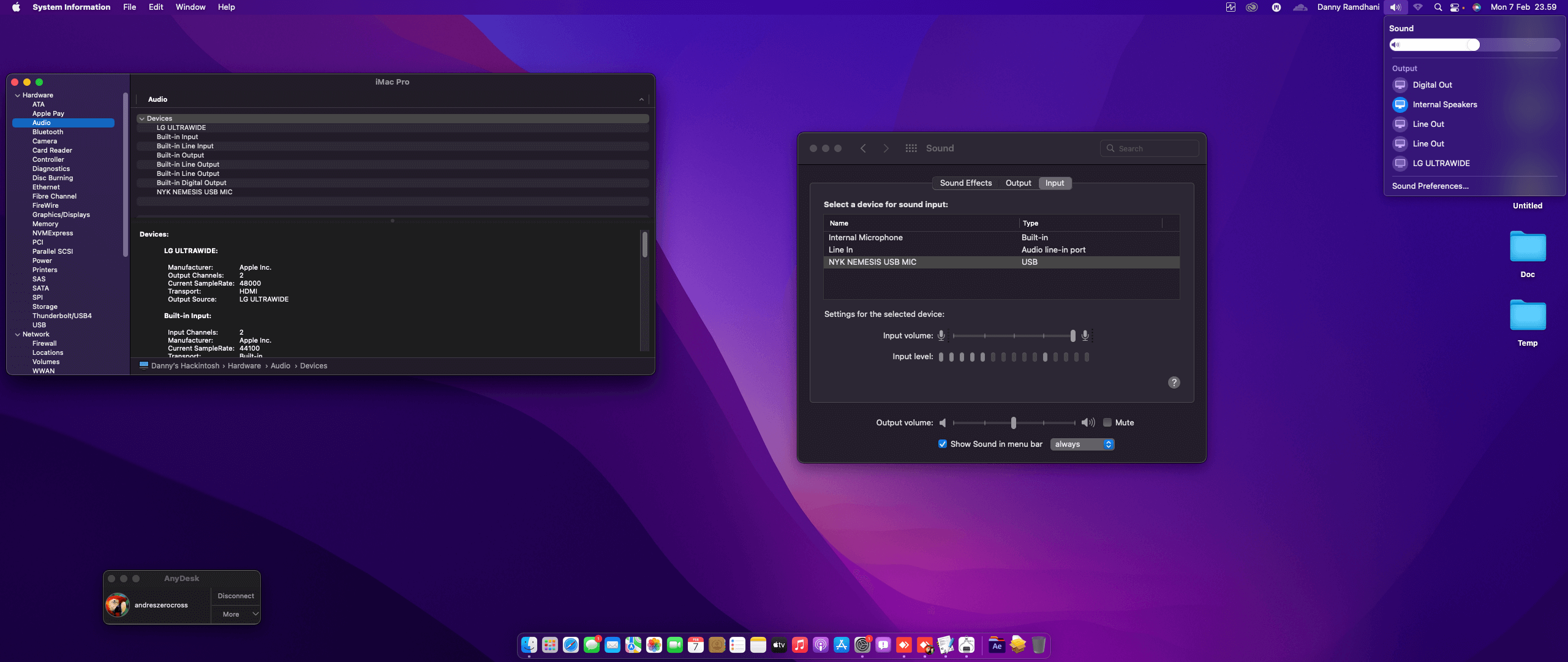Open the Window menu in the menu bar
This screenshot has height=662, width=1568.
(x=190, y=7)
